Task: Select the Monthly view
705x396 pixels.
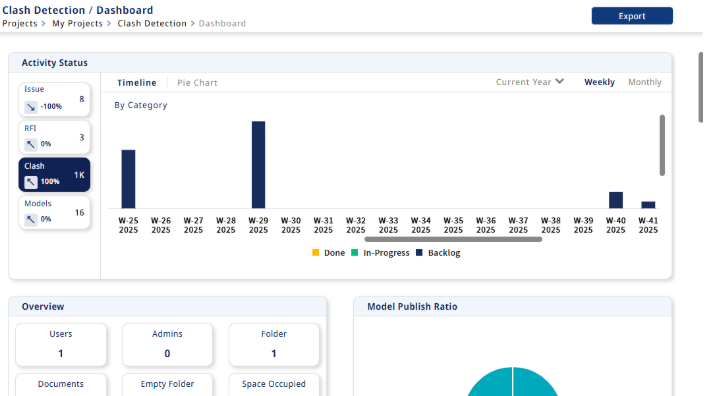Action: [x=645, y=82]
